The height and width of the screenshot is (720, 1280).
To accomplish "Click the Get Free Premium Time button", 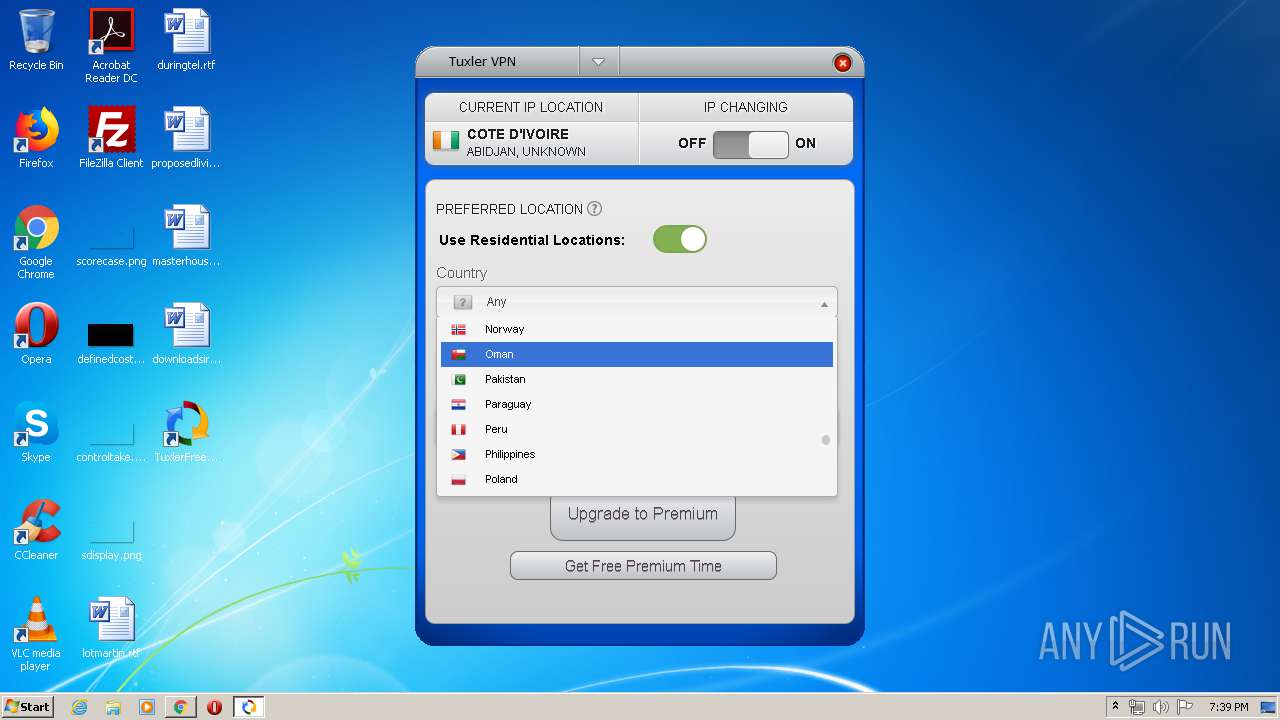I will tap(643, 566).
